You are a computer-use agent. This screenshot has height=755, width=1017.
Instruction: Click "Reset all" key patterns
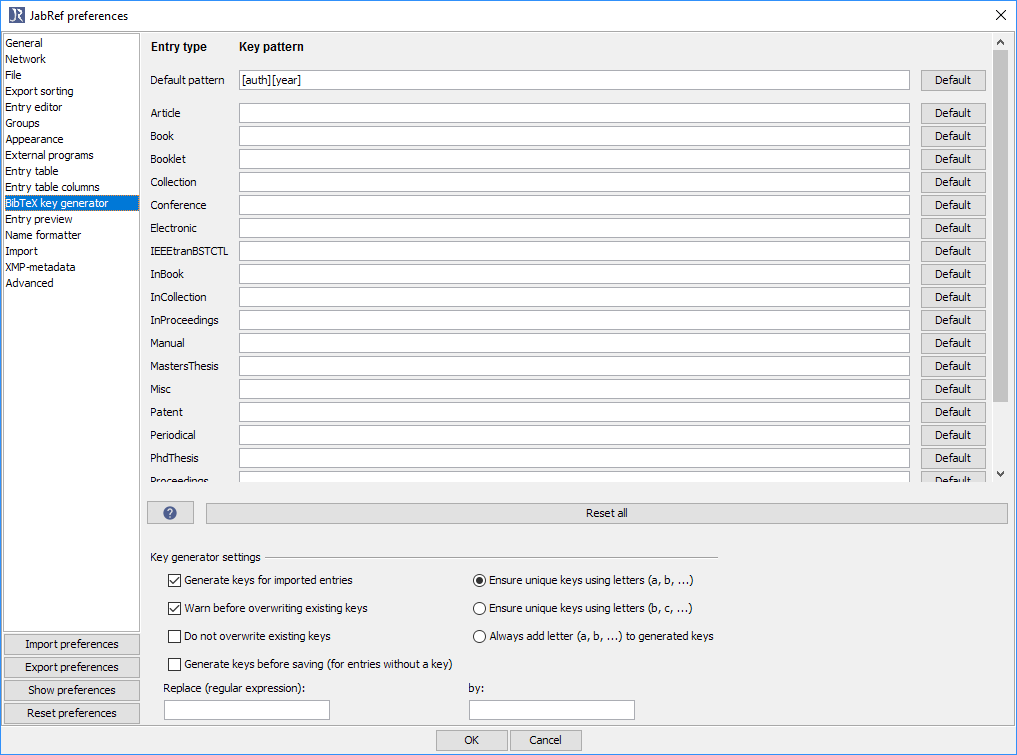(606, 512)
